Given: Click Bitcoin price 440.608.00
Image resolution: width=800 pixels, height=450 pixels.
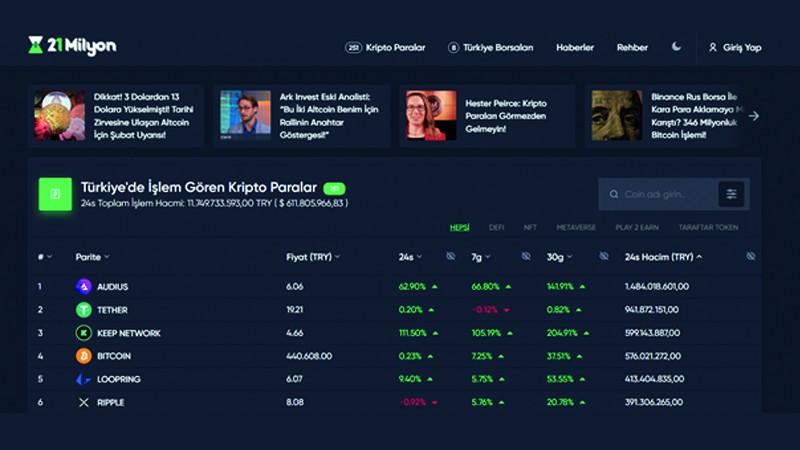Looking at the screenshot, I should click(309, 356).
